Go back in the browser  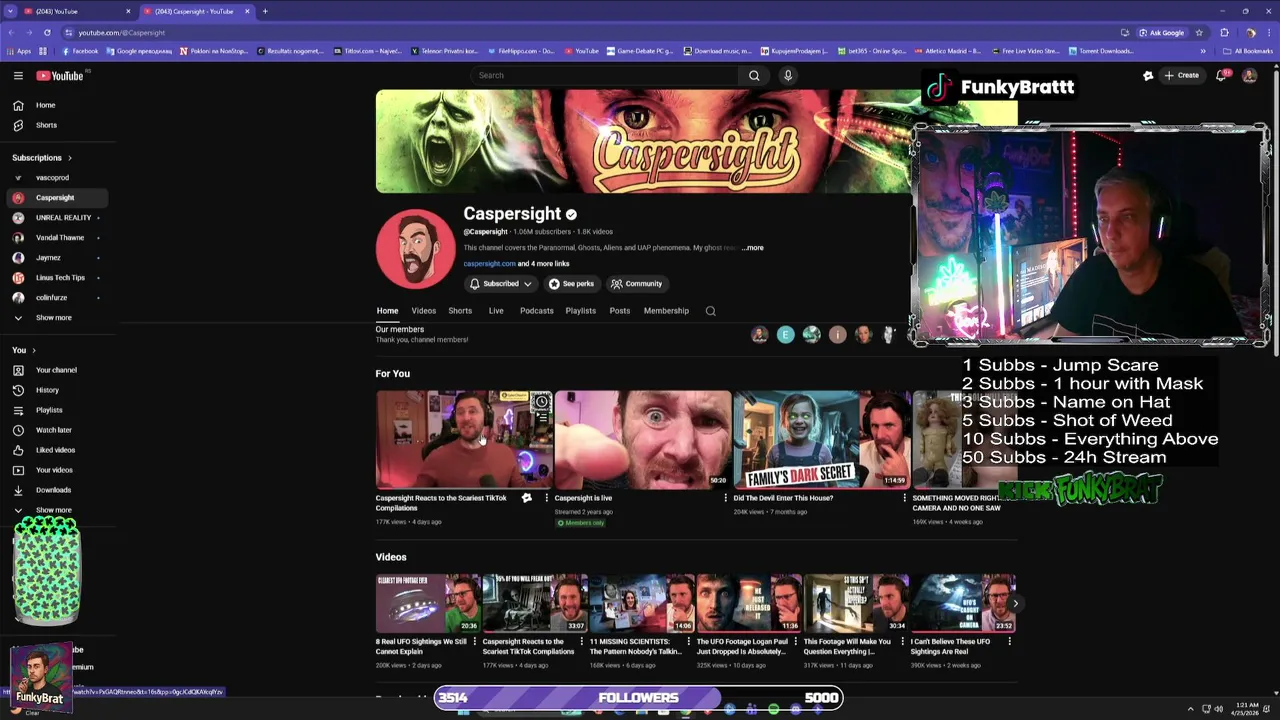coord(11,32)
